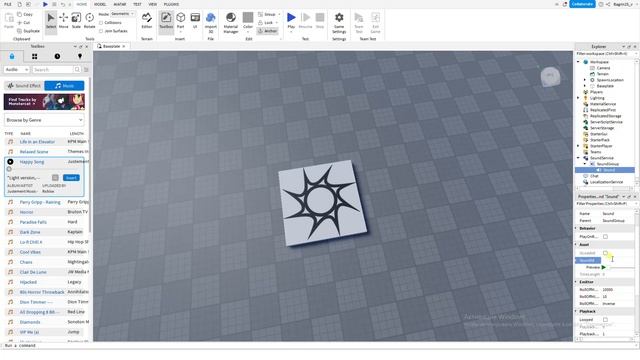The image size is (640, 360).
Task: Open the Toolbox Recent clock tab
Action: pos(57,56)
